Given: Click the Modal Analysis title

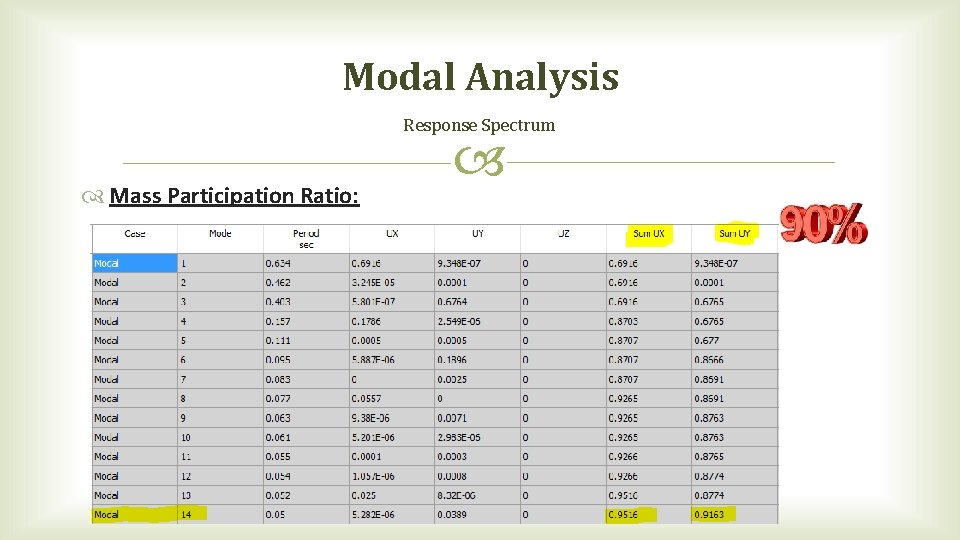Looking at the screenshot, I should point(481,77).
